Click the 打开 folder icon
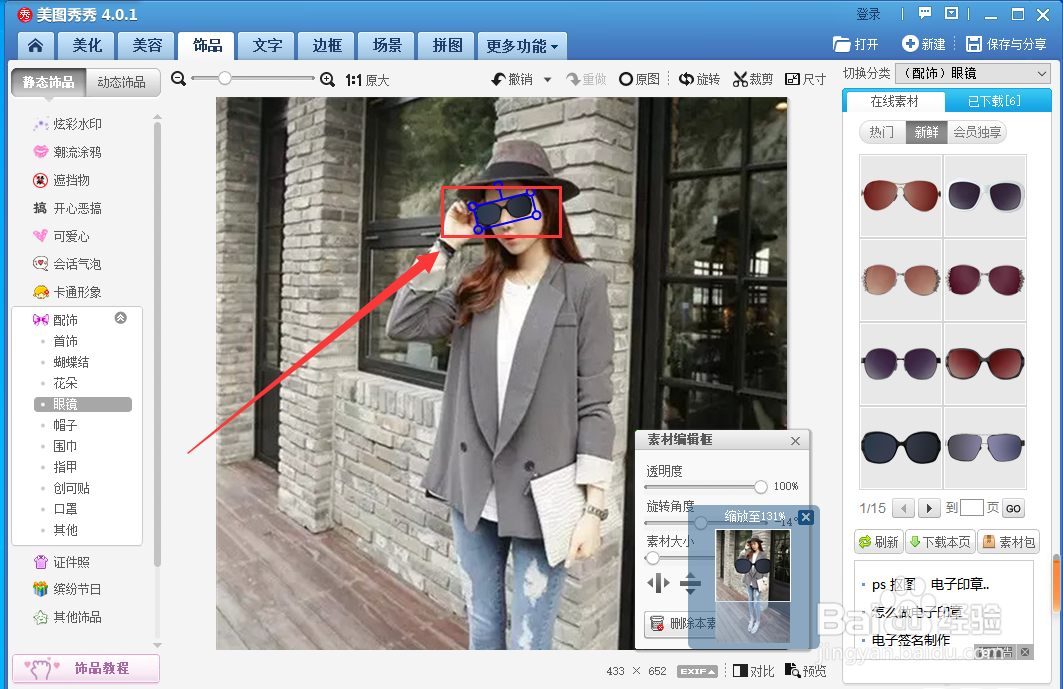The height and width of the screenshot is (689, 1063). [x=841, y=44]
